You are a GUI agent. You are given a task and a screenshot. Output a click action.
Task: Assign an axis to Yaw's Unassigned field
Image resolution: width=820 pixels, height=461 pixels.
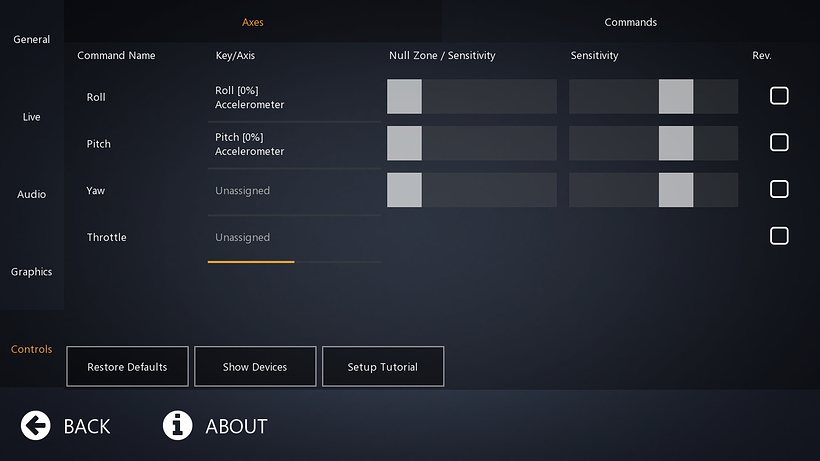[x=294, y=190]
